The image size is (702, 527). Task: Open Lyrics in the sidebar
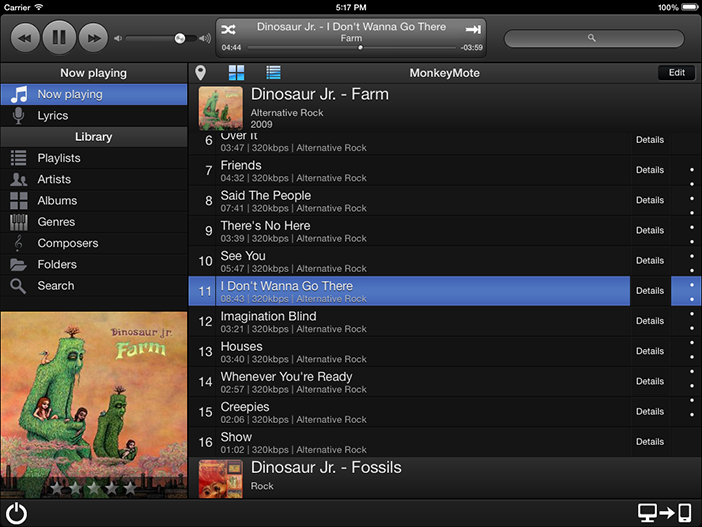pos(53,116)
